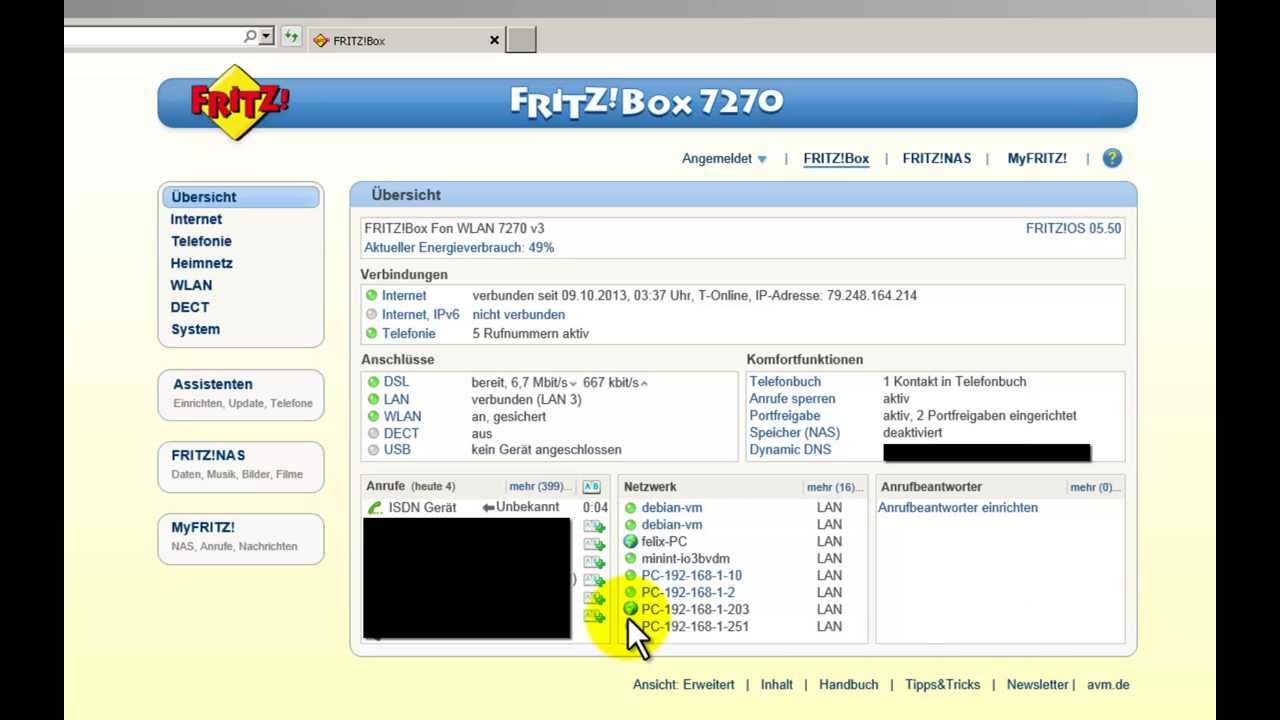Open the Internet, IPv6 connection link
1280x720 pixels.
pyautogui.click(x=421, y=314)
